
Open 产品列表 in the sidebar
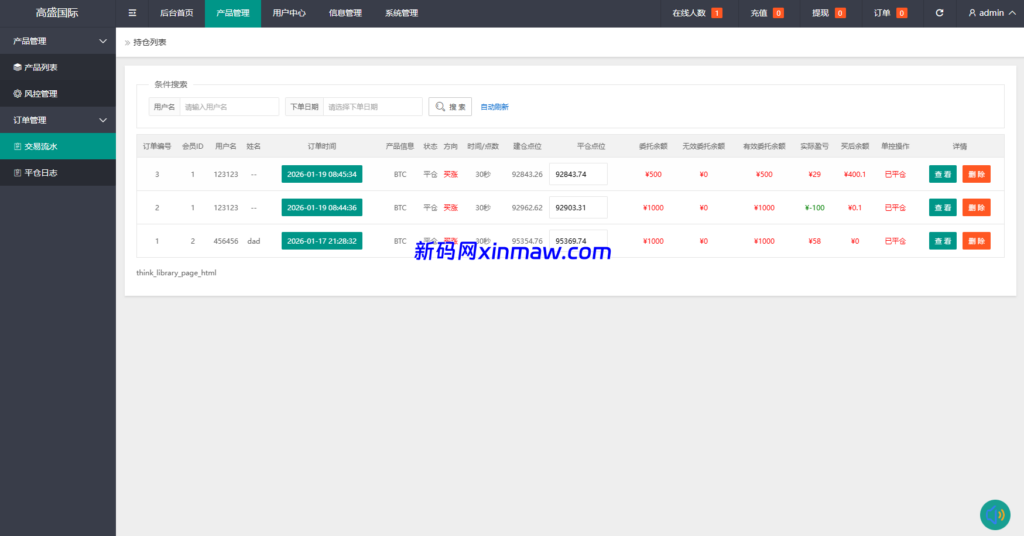coord(58,67)
